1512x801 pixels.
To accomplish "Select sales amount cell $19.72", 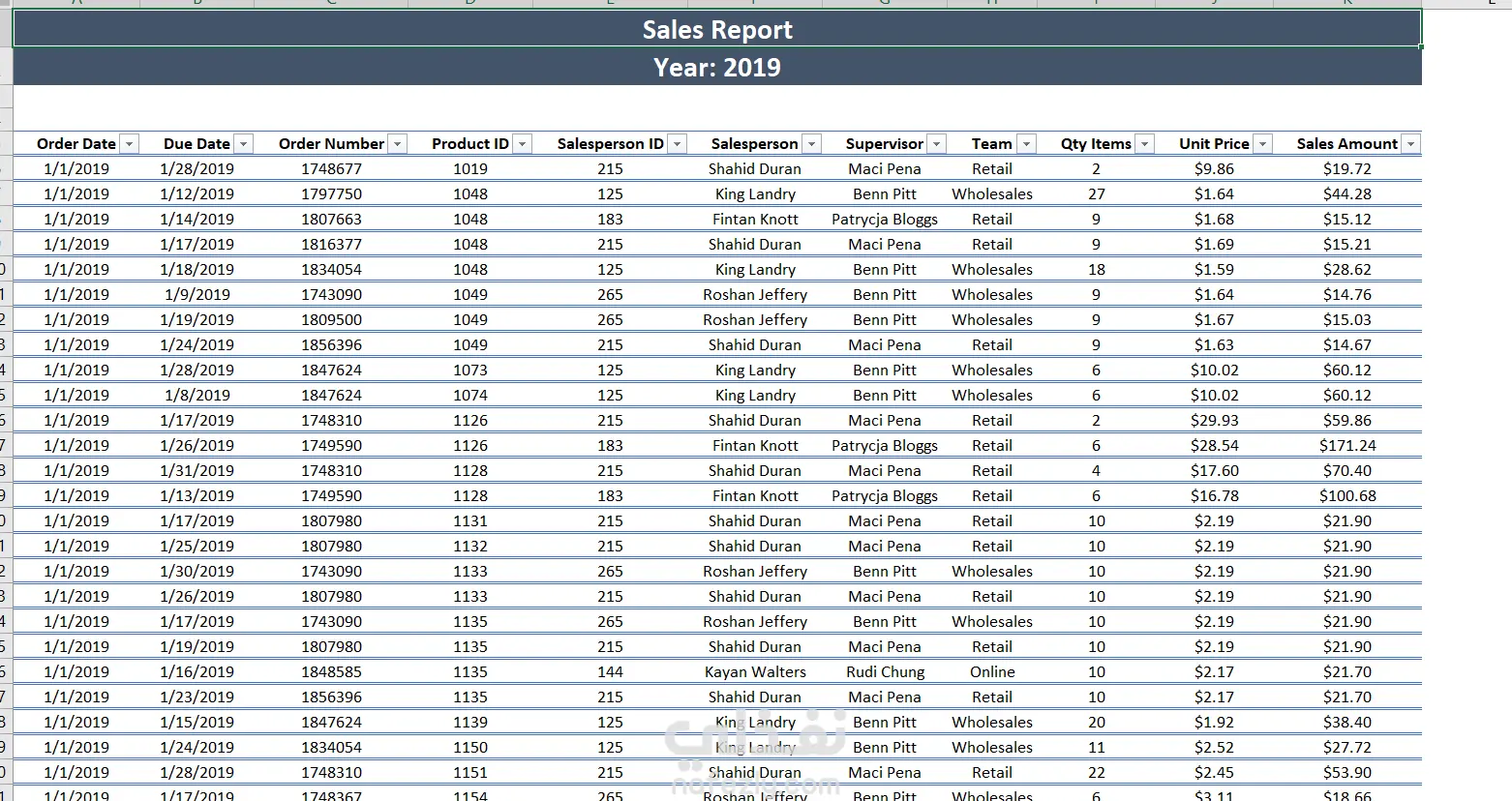I will (1347, 168).
